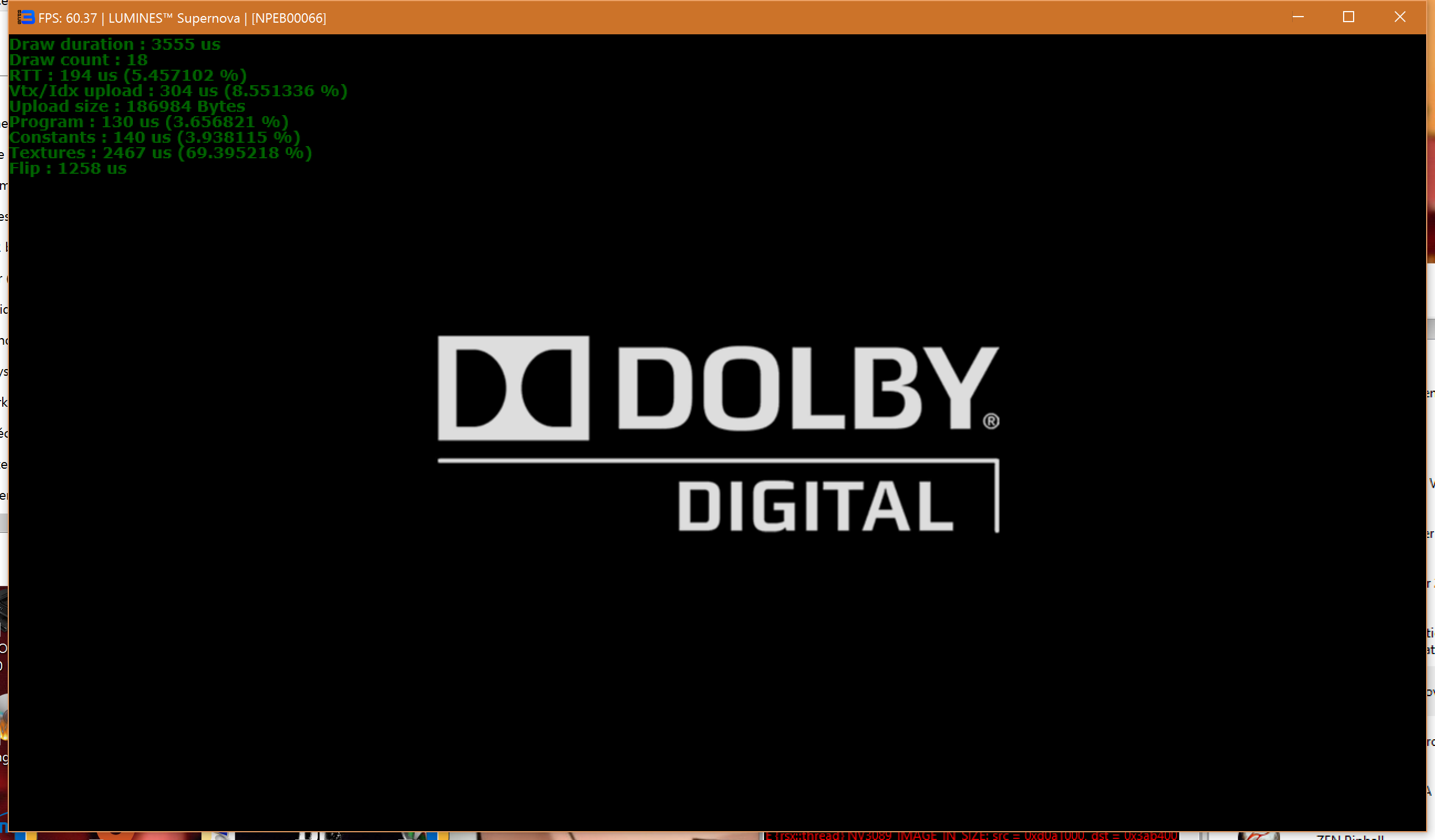Close the LUMINES Supernova game window
1435x840 pixels.
point(1400,17)
